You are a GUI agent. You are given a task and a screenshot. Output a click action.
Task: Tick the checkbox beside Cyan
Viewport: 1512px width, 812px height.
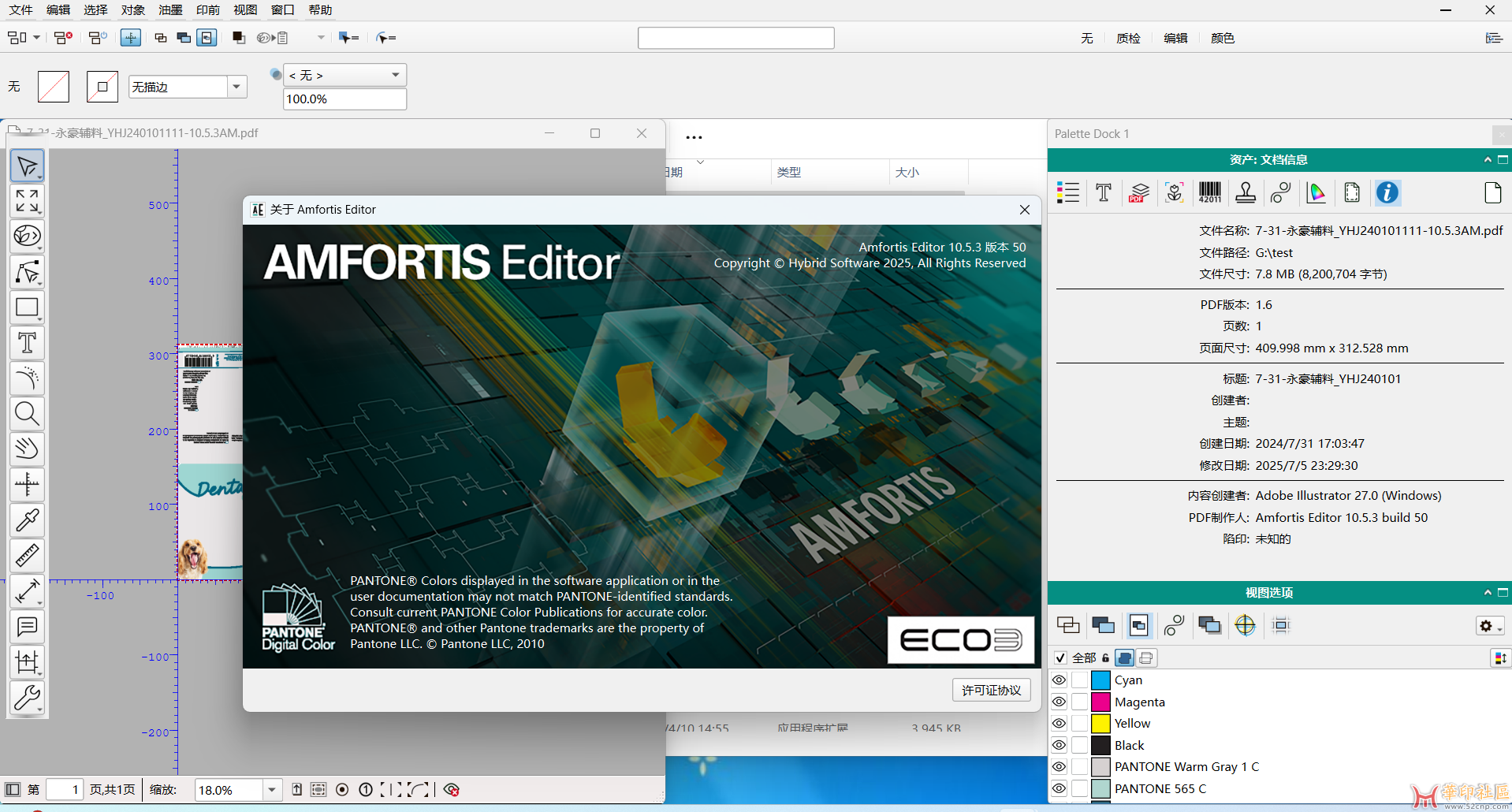pos(1079,680)
